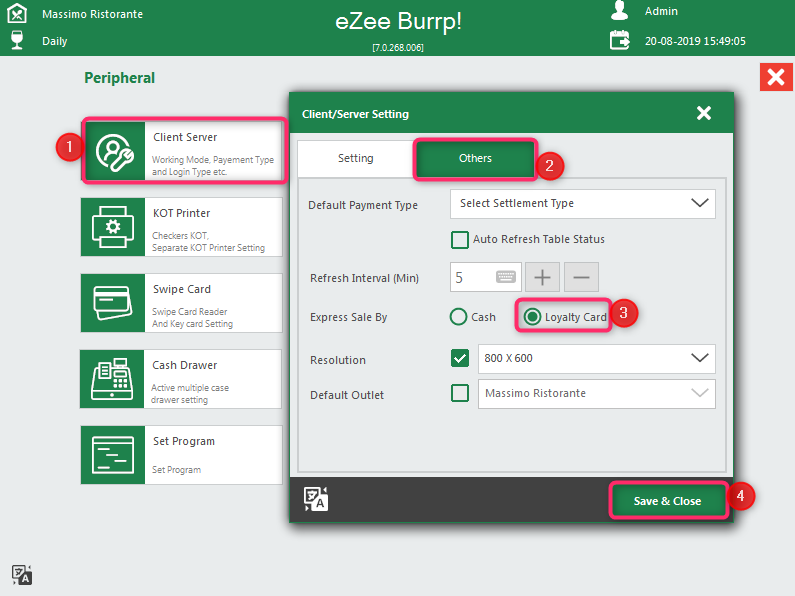Image resolution: width=795 pixels, height=596 pixels.
Task: Open the Massimo Ristorante outlet dropdown
Action: (597, 394)
